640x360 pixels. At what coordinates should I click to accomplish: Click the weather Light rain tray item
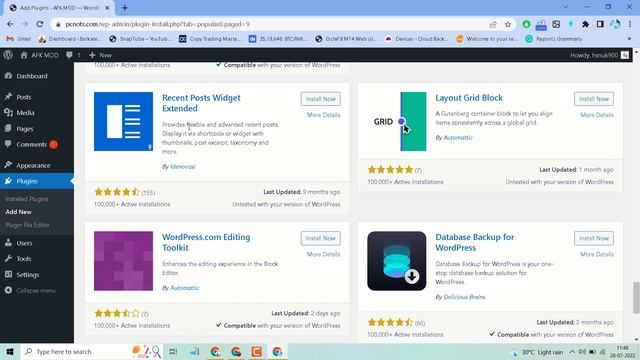point(537,352)
